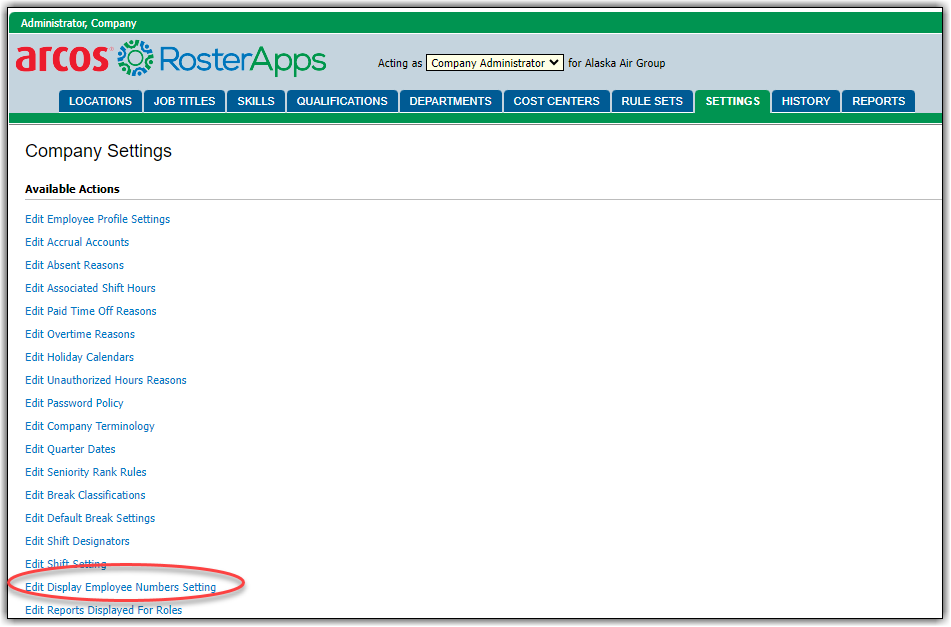
Task: Go to the Skills tab
Action: point(256,101)
